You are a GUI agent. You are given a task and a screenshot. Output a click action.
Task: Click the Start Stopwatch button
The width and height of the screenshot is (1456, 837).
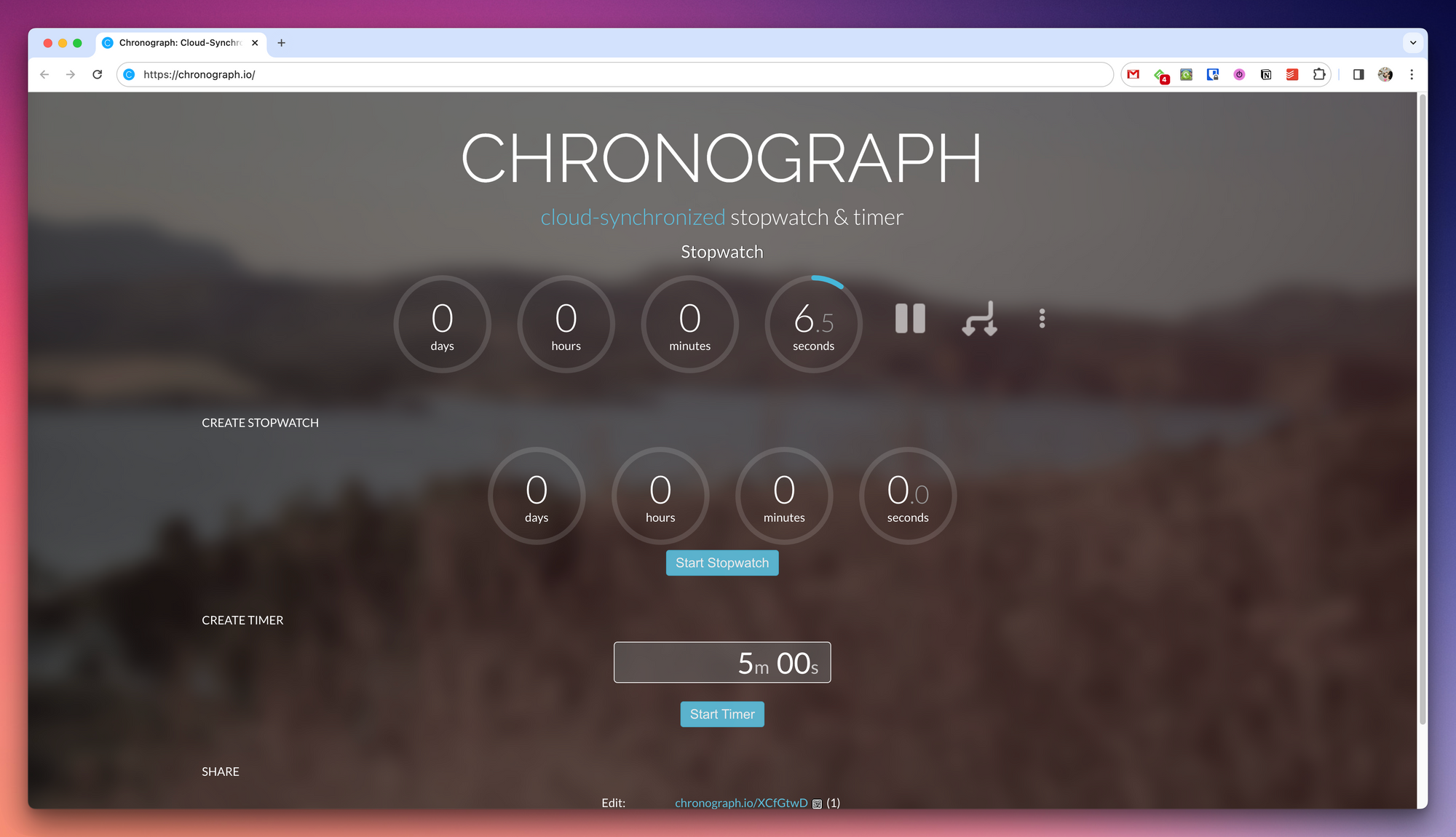coord(721,563)
